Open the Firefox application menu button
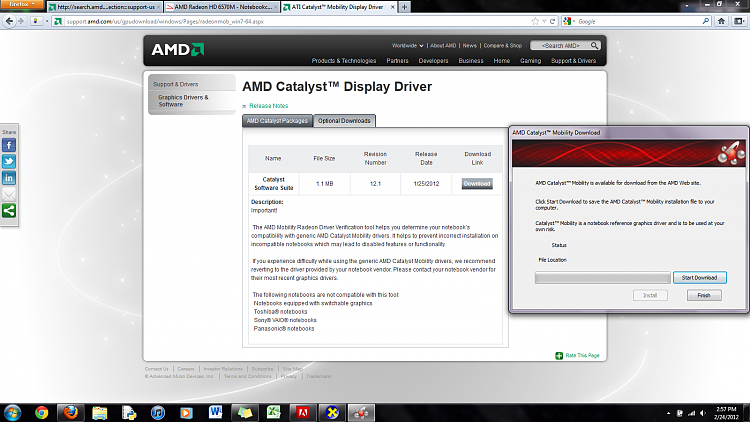This screenshot has height=422, width=750. click(x=22, y=4)
